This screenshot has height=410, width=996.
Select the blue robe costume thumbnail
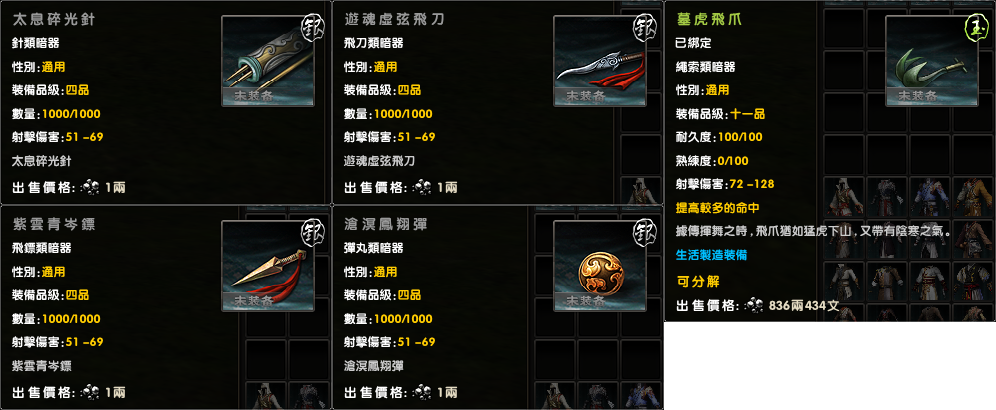(930, 197)
